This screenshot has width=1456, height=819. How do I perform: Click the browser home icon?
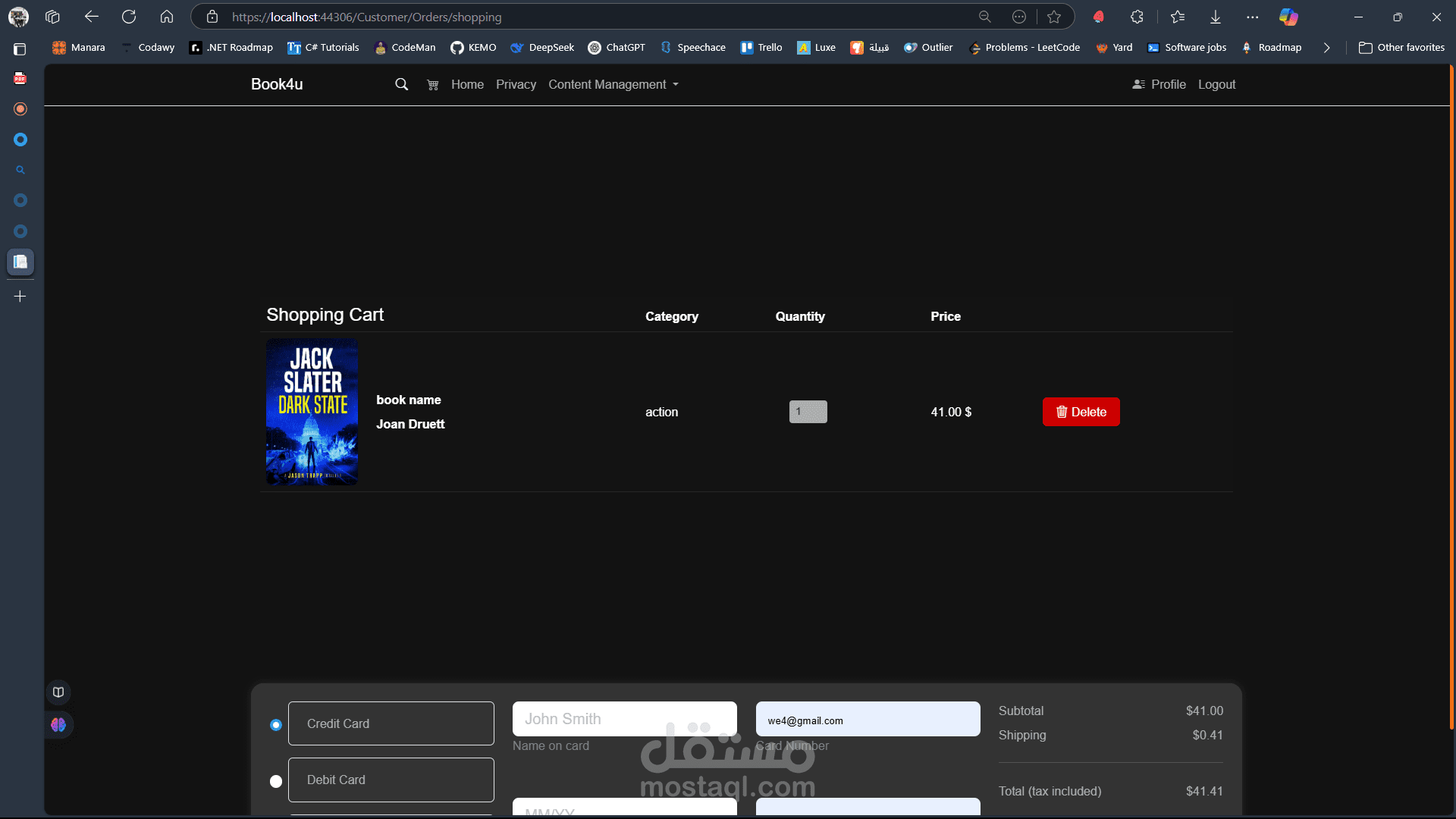[167, 17]
